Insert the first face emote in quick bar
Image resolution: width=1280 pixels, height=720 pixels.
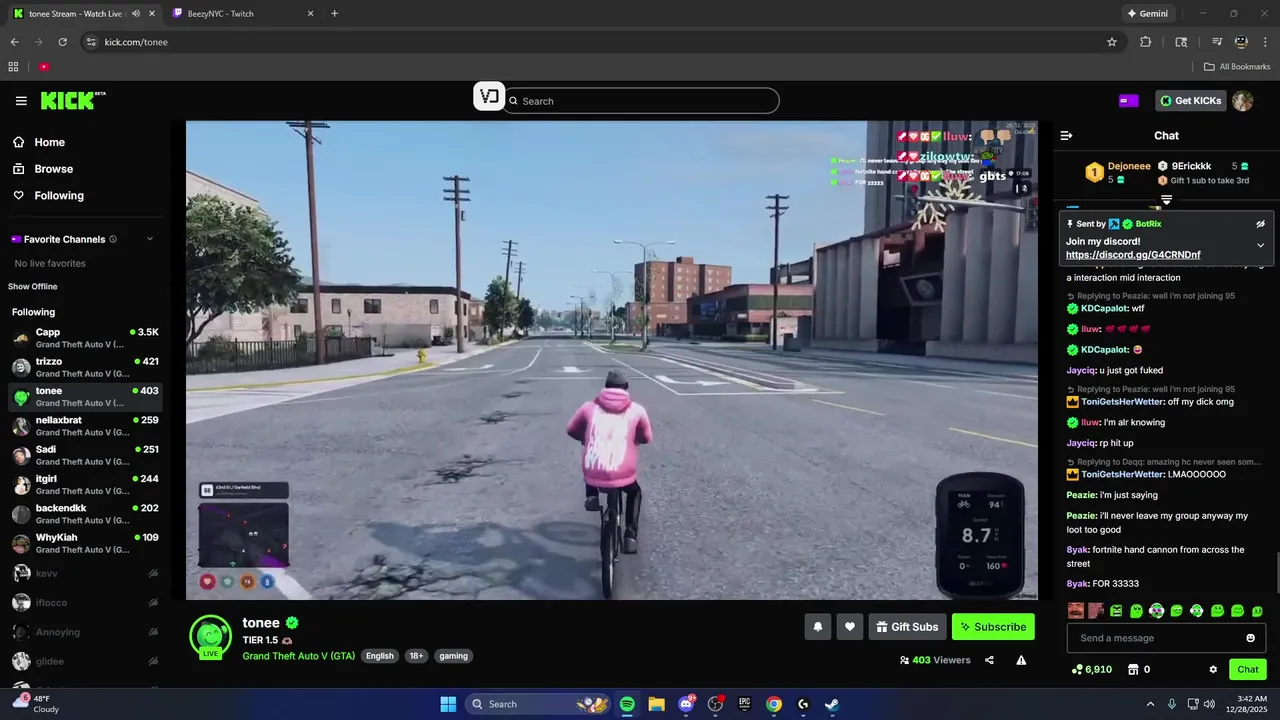(x=1075, y=611)
